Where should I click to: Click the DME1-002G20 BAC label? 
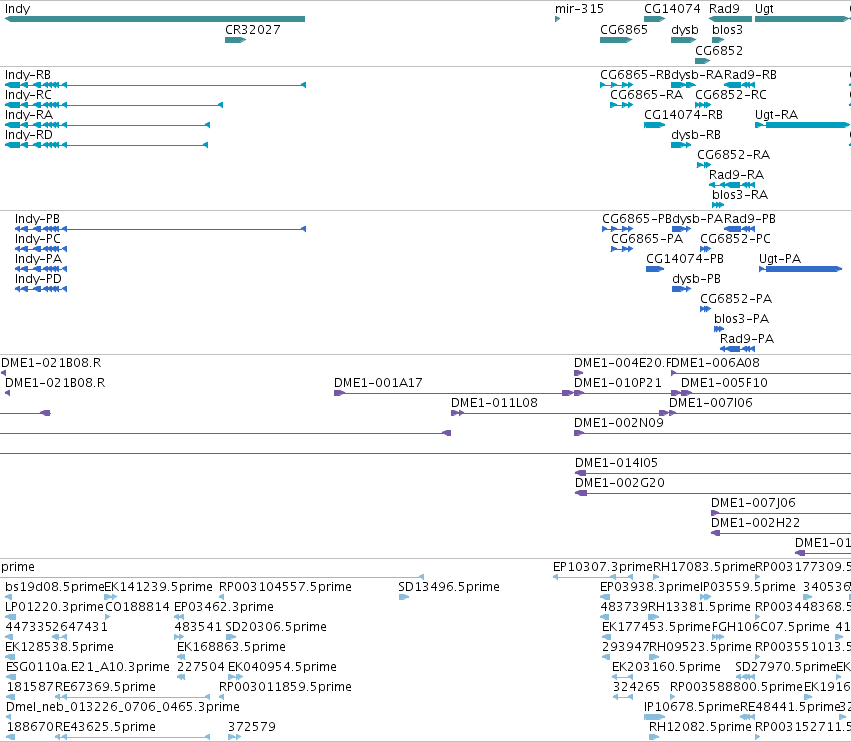click(619, 483)
